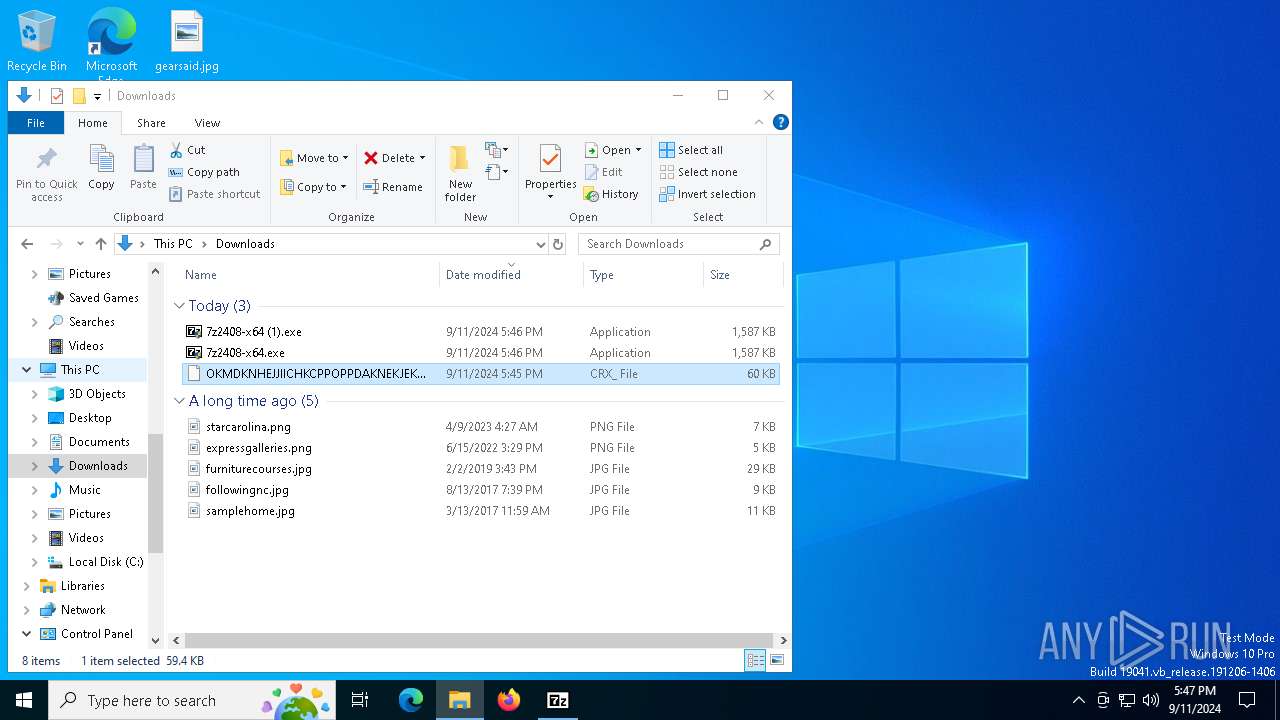This screenshot has height=720, width=1280.
Task: Create a New folder
Action: (x=460, y=173)
